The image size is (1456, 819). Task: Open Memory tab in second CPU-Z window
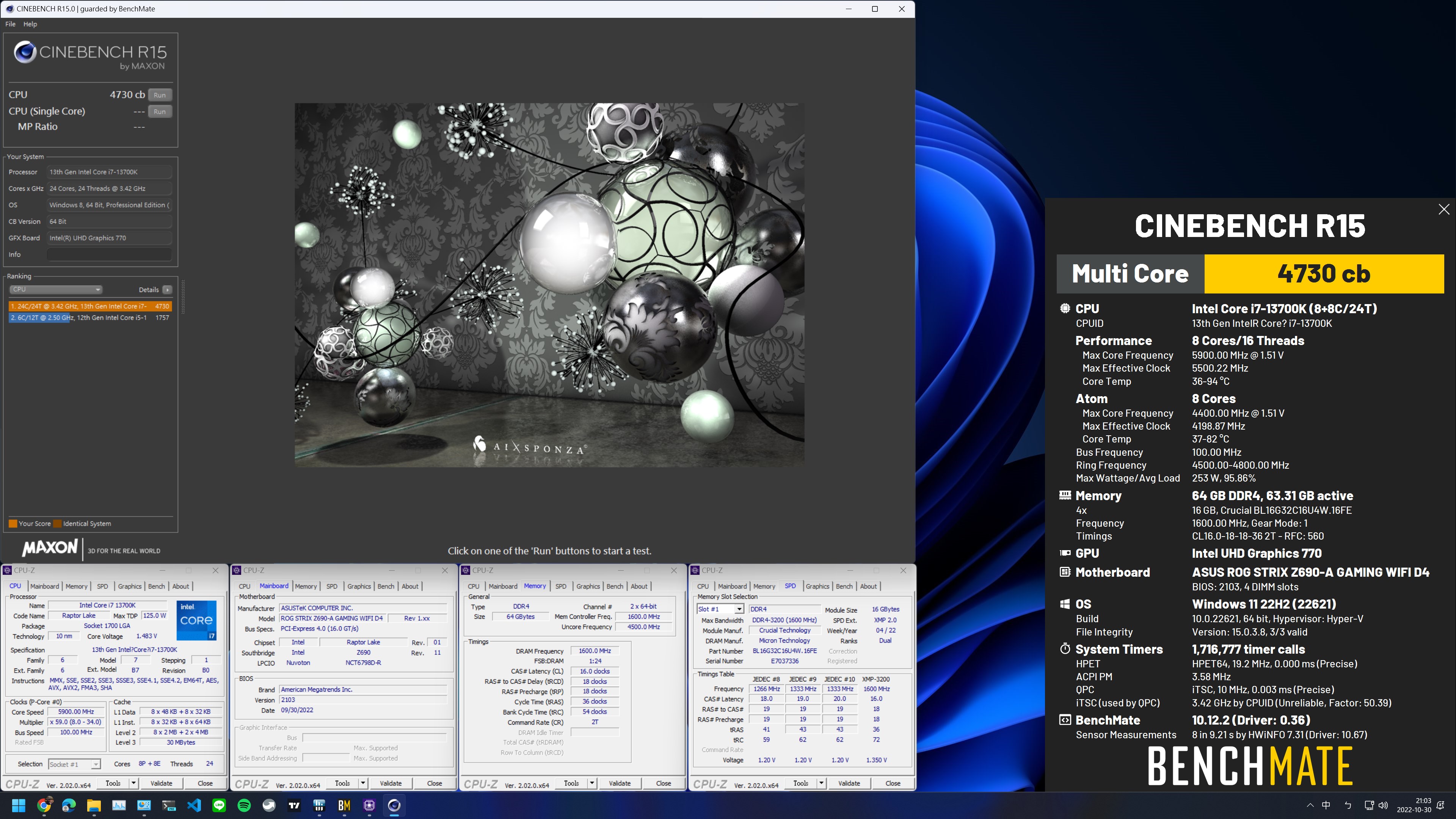pyautogui.click(x=306, y=586)
